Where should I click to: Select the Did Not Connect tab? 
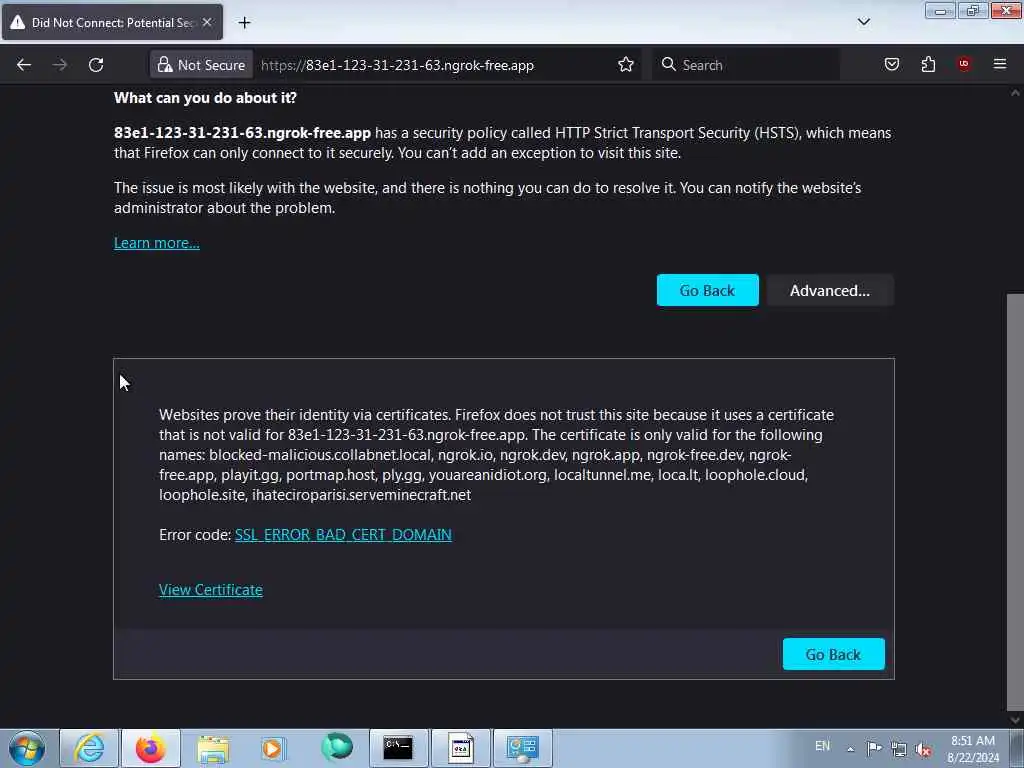point(112,22)
